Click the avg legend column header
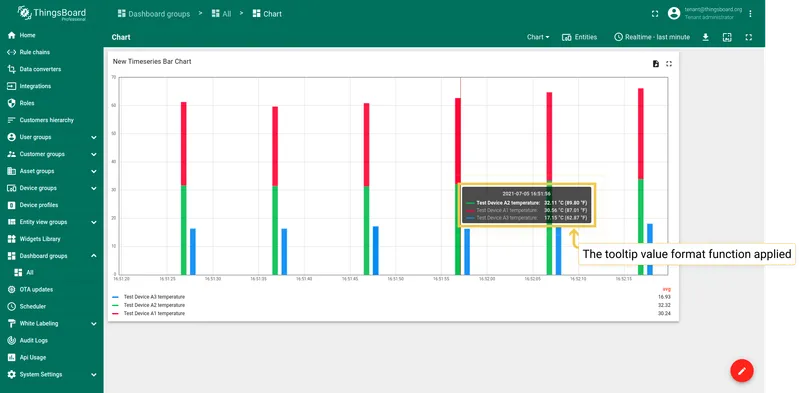This screenshot has width=800, height=393. coord(666,289)
